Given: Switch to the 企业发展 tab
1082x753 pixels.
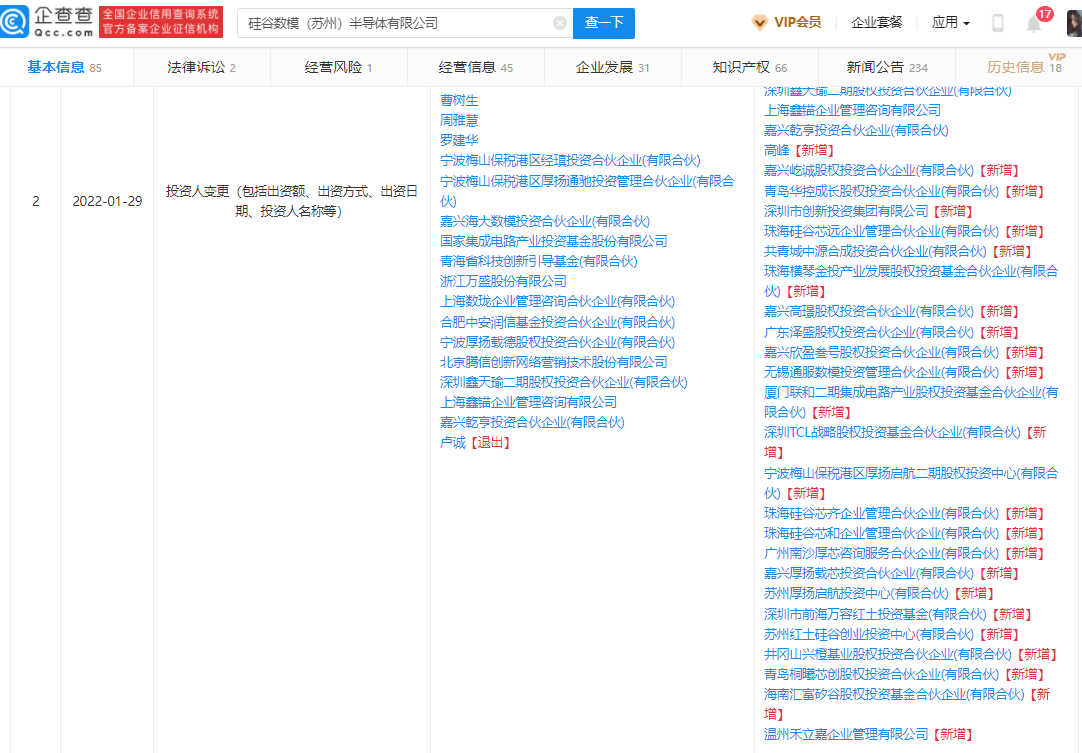Looking at the screenshot, I should click(612, 67).
